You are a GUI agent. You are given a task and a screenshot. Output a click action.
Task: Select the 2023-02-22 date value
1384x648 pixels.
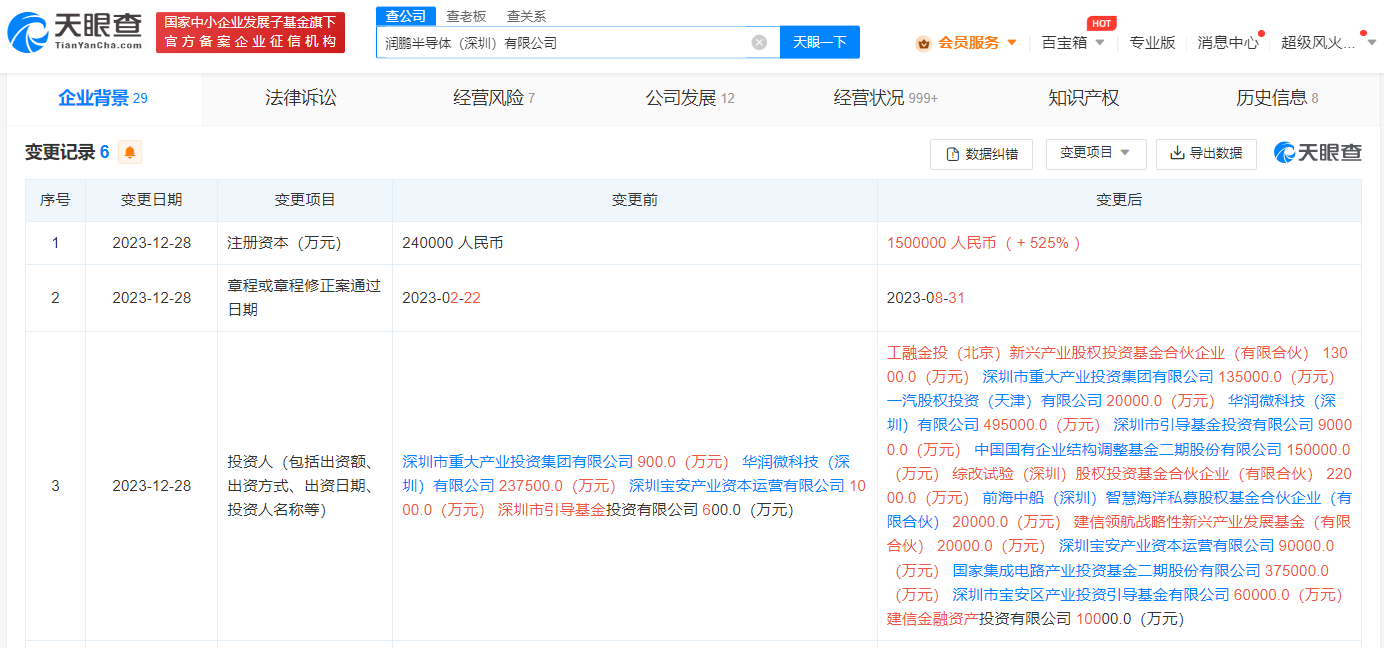441,298
